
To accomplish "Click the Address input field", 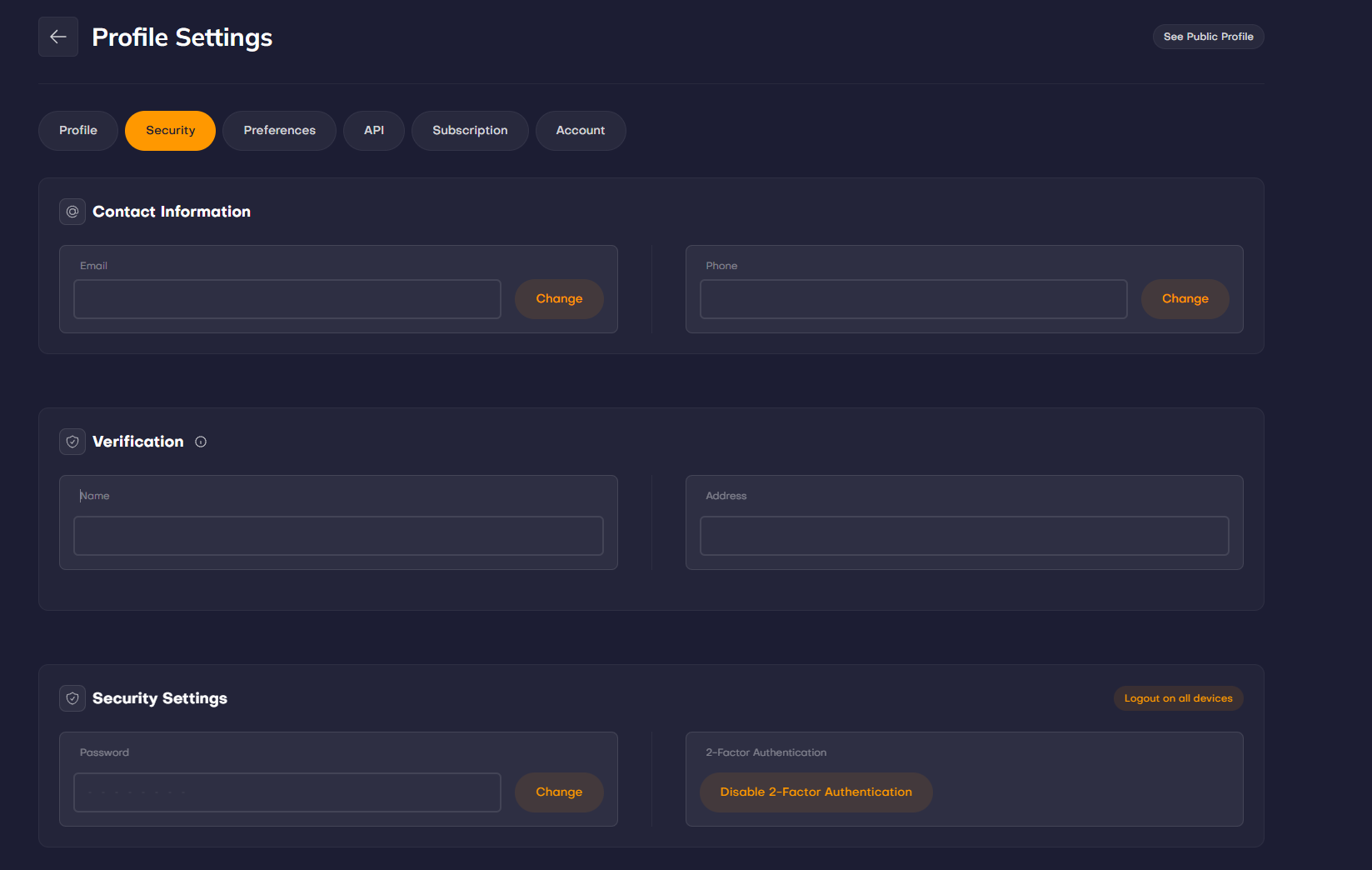I will point(964,536).
